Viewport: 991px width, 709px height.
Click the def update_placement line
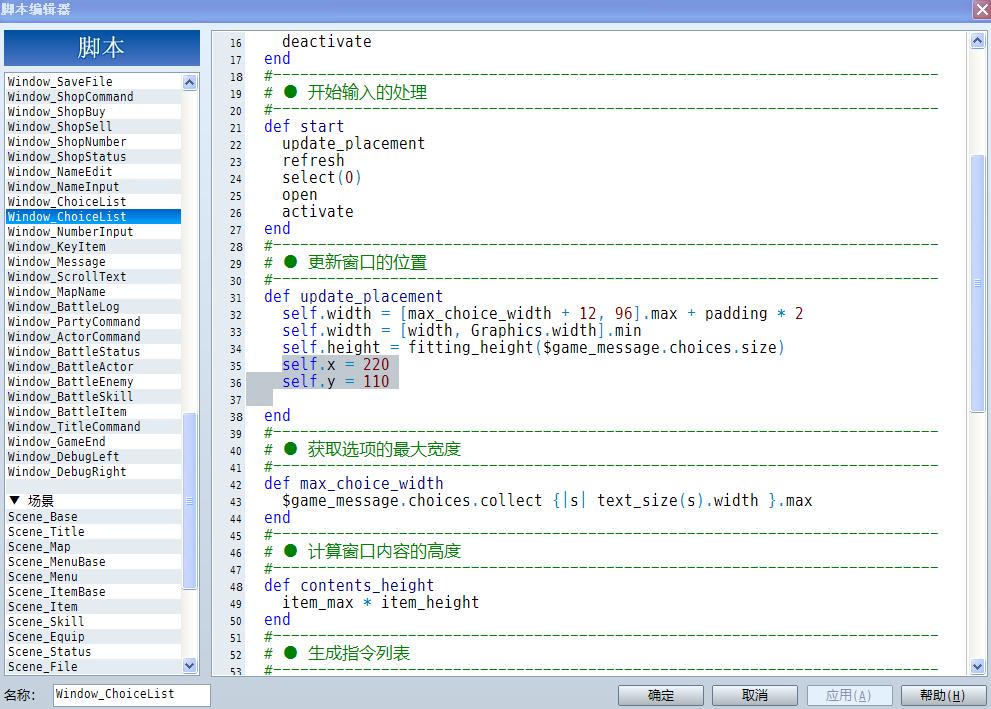click(x=353, y=296)
